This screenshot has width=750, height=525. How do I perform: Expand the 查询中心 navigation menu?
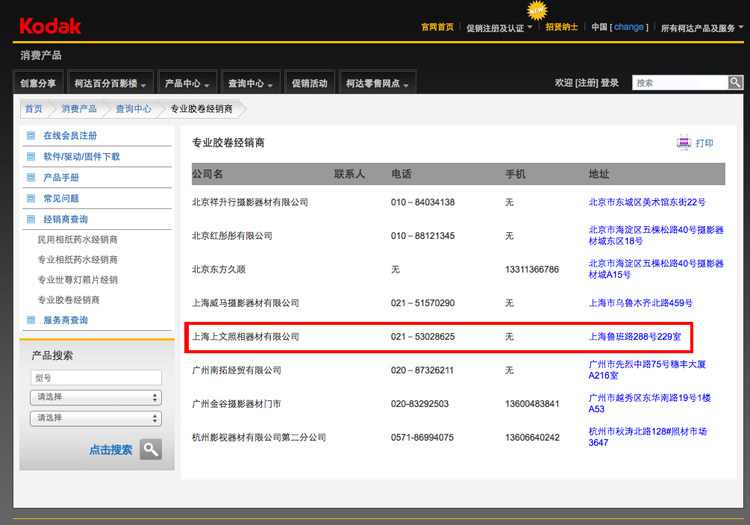(x=250, y=83)
